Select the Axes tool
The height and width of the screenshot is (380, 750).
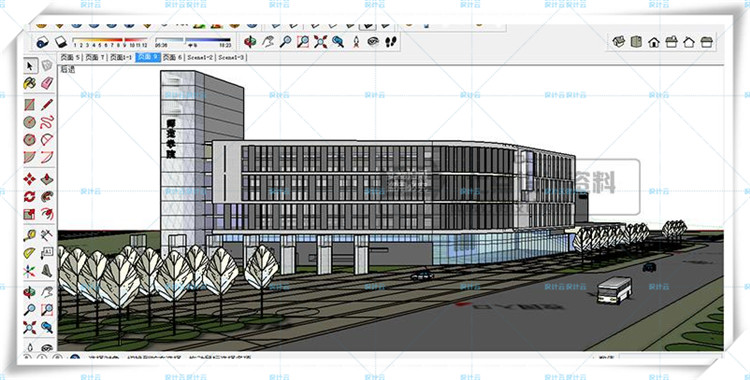[30, 271]
